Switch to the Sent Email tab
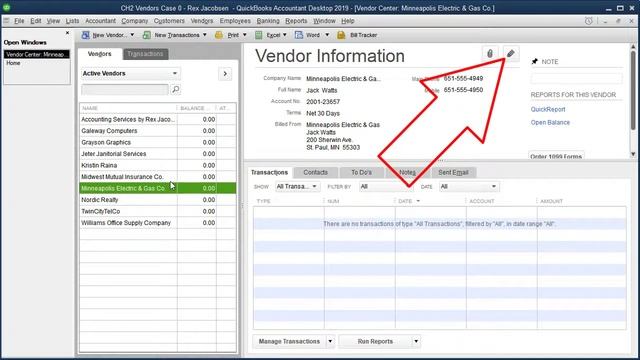 453,172
